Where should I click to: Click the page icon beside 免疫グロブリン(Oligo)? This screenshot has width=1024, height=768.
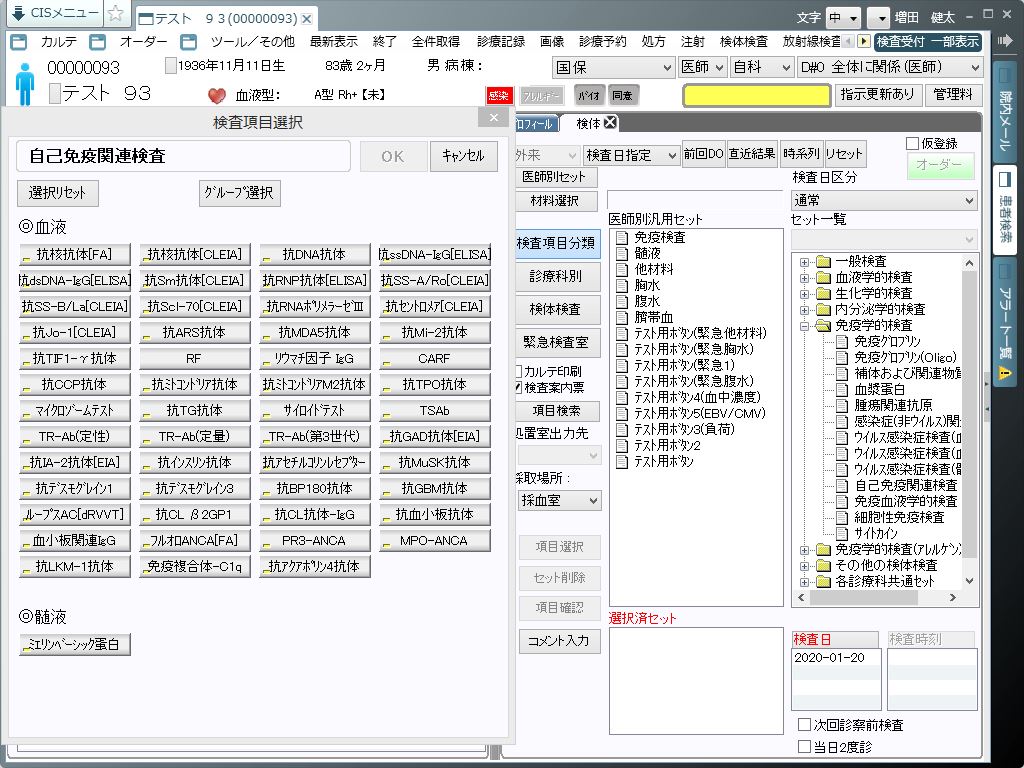click(x=842, y=357)
